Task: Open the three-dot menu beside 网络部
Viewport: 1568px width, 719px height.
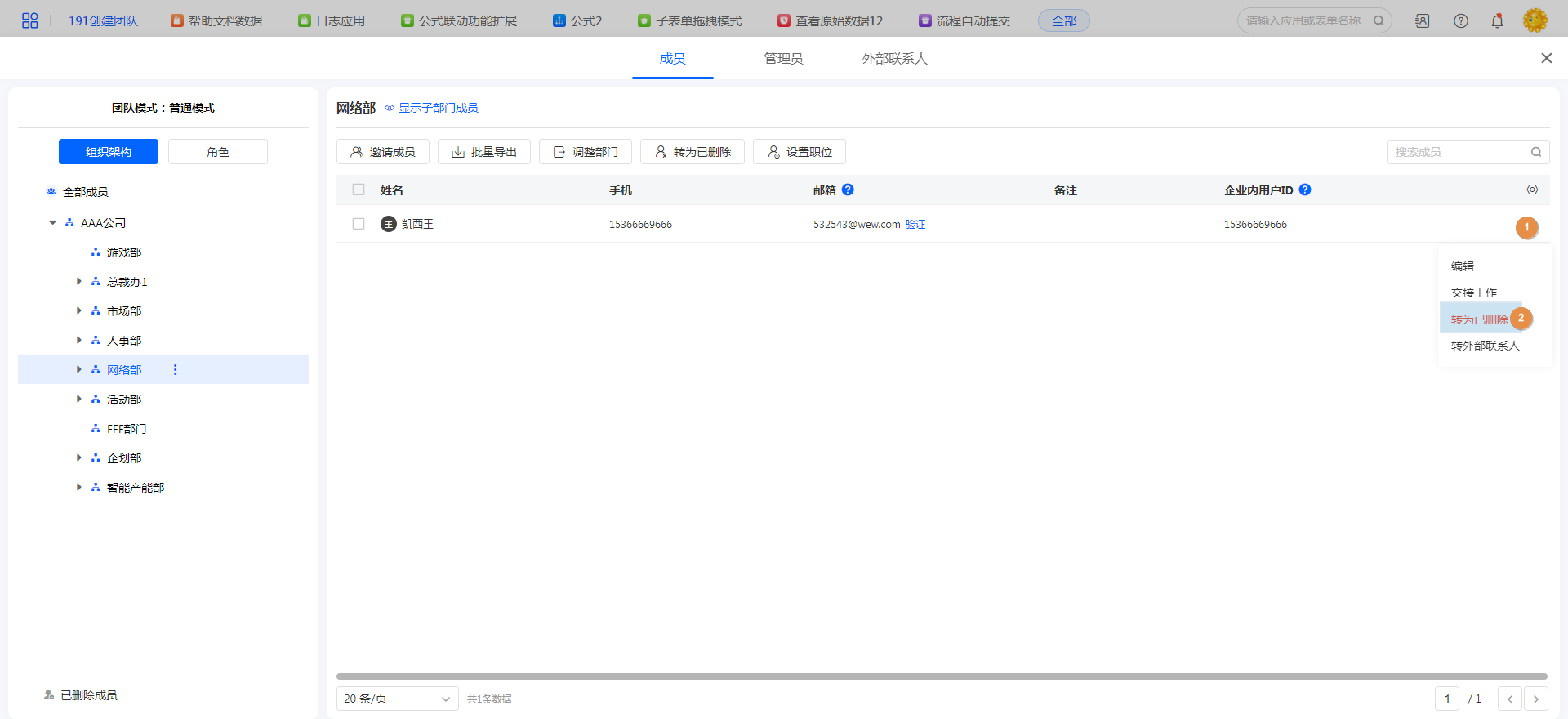Action: click(x=175, y=370)
